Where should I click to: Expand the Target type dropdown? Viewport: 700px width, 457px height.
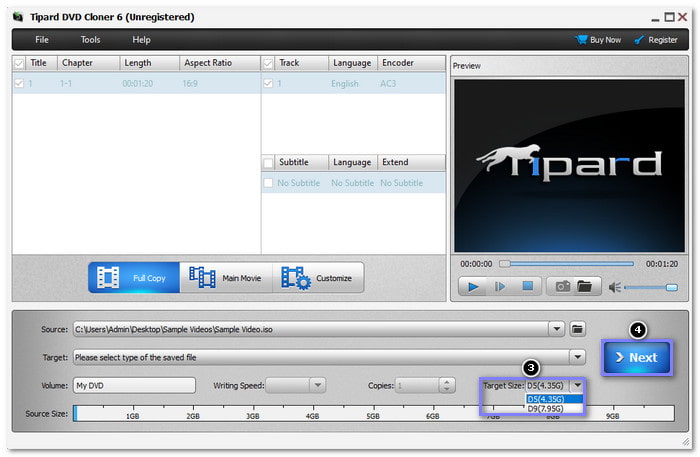click(577, 357)
